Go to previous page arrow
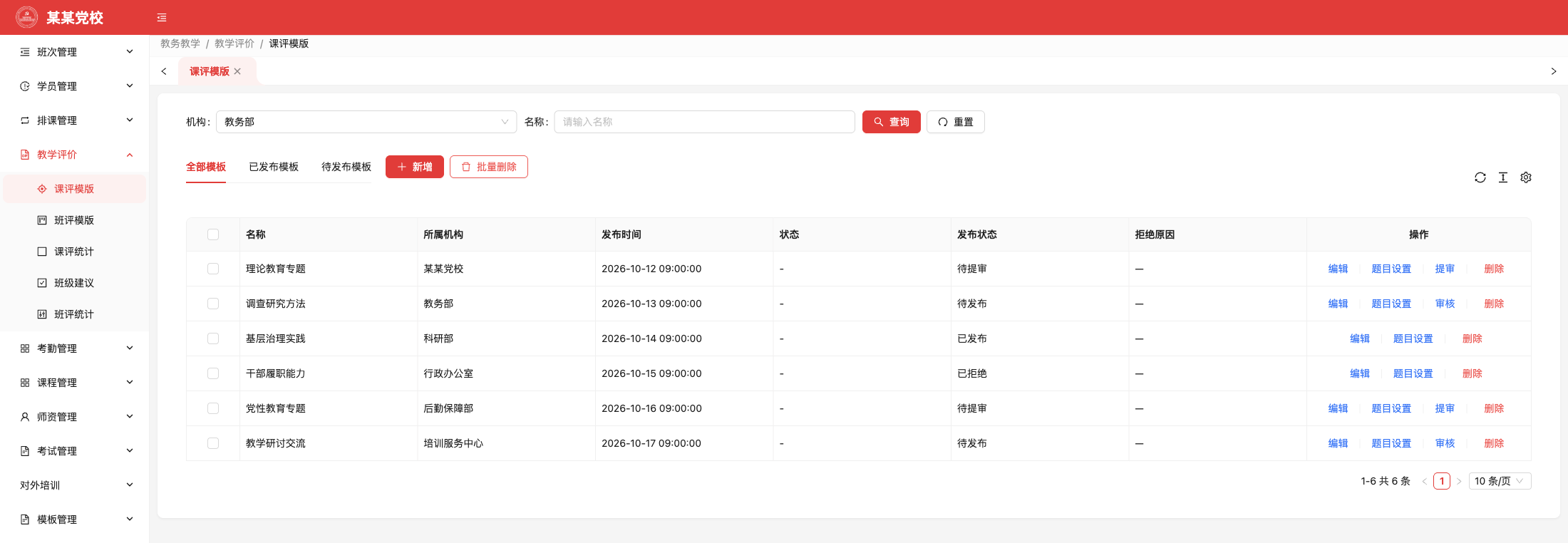The height and width of the screenshot is (543, 1568). pyautogui.click(x=1425, y=481)
